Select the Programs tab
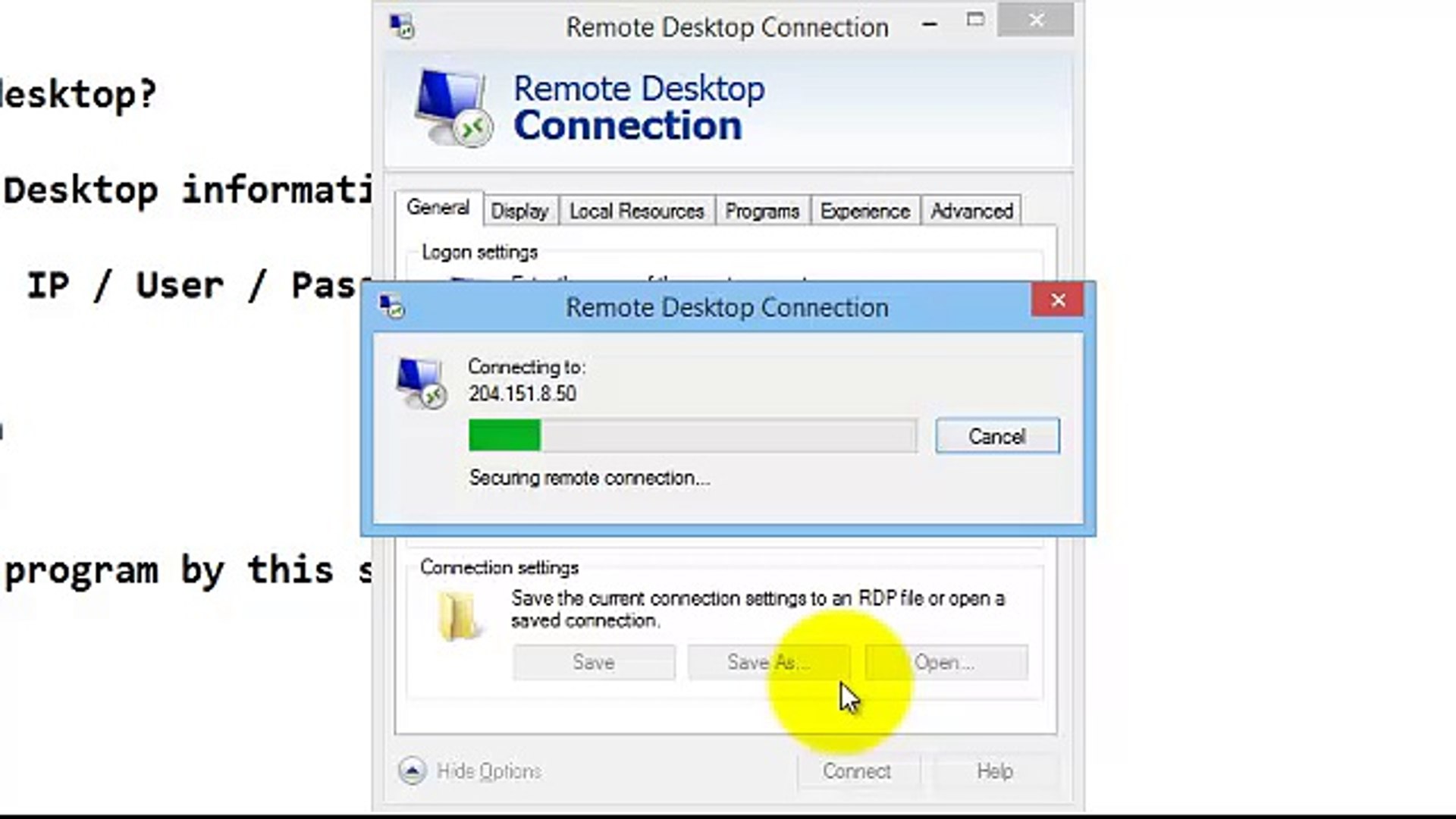Image resolution: width=1456 pixels, height=819 pixels. (x=761, y=211)
